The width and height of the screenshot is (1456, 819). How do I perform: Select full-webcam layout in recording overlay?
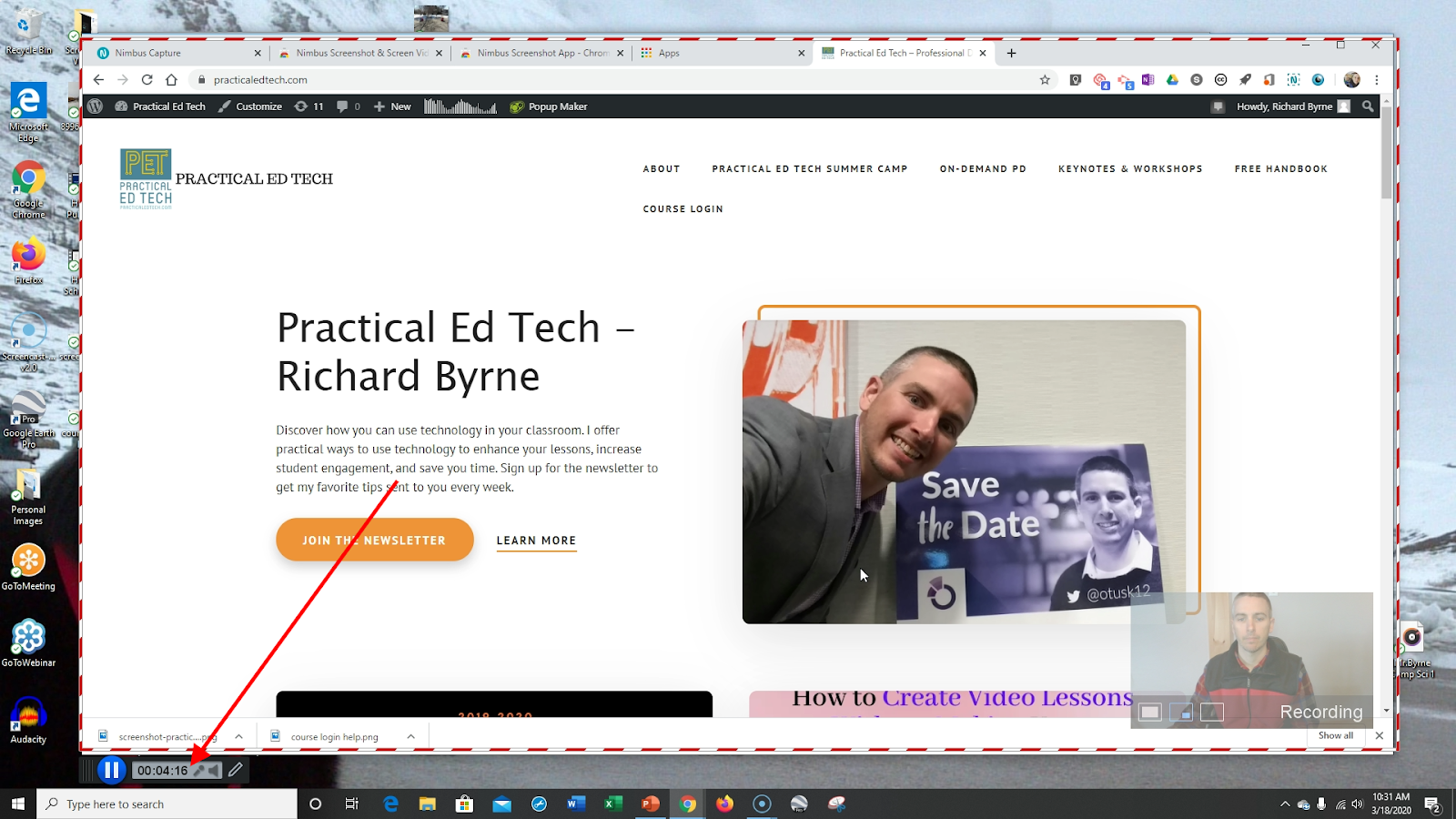pyautogui.click(x=1150, y=712)
